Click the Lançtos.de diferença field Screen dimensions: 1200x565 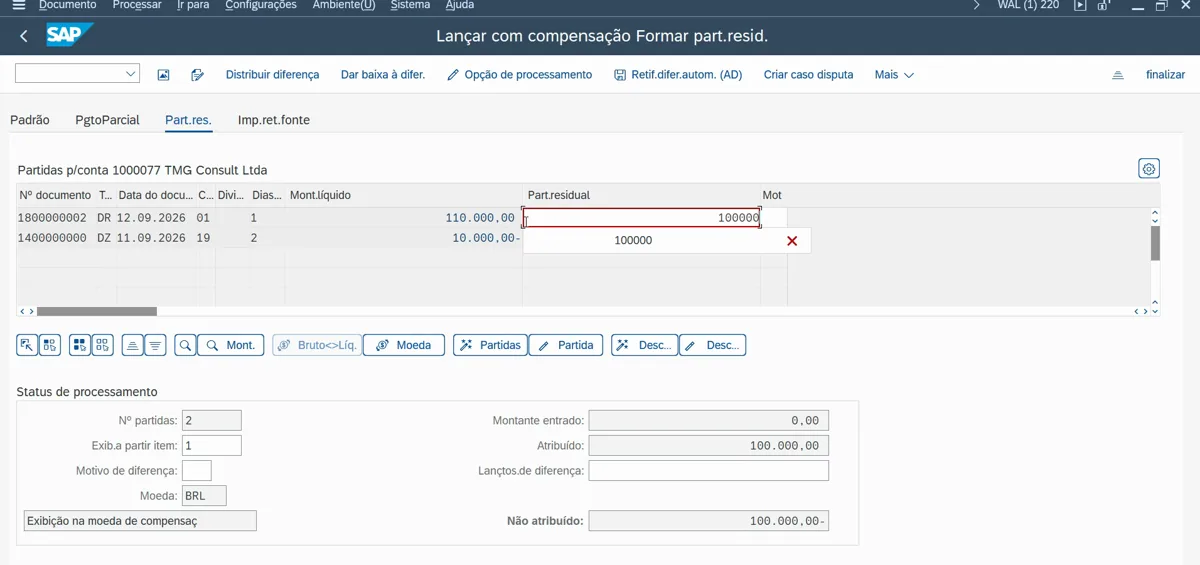[x=709, y=470]
